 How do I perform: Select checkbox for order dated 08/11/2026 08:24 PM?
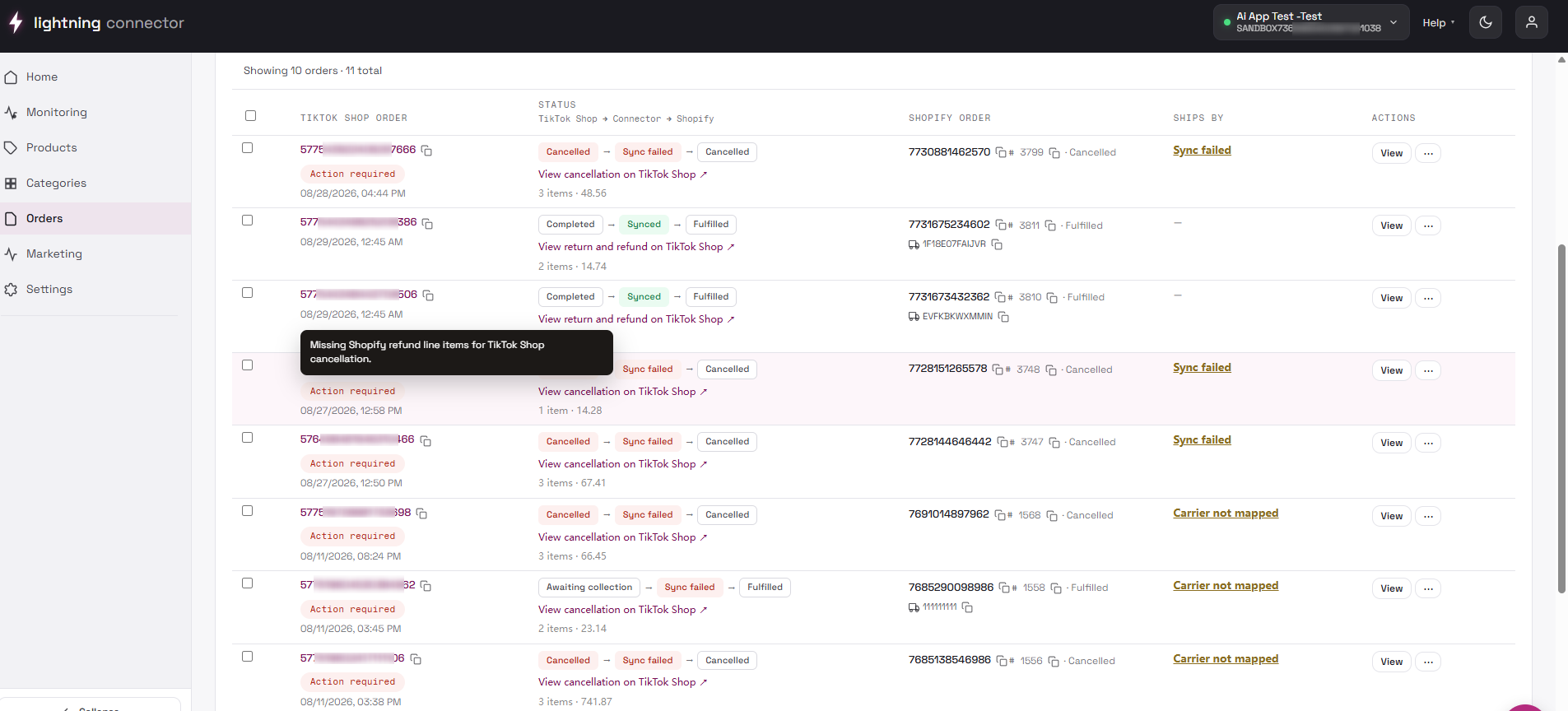(247, 511)
